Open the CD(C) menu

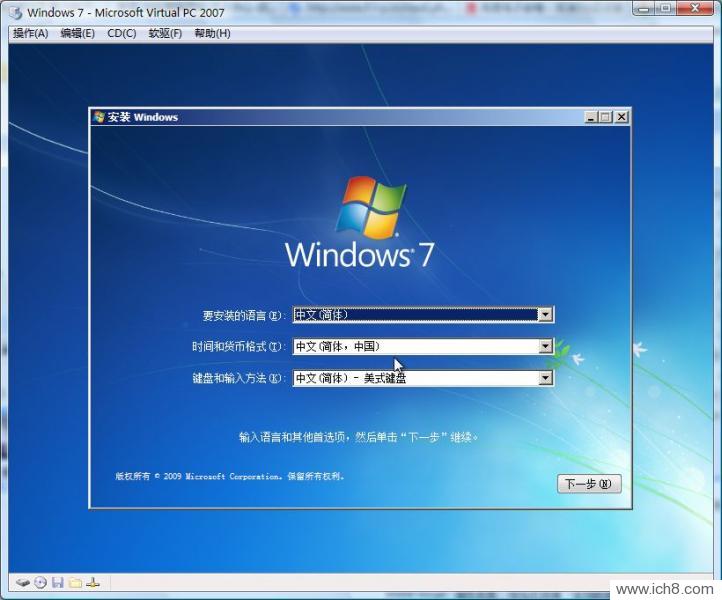point(122,33)
